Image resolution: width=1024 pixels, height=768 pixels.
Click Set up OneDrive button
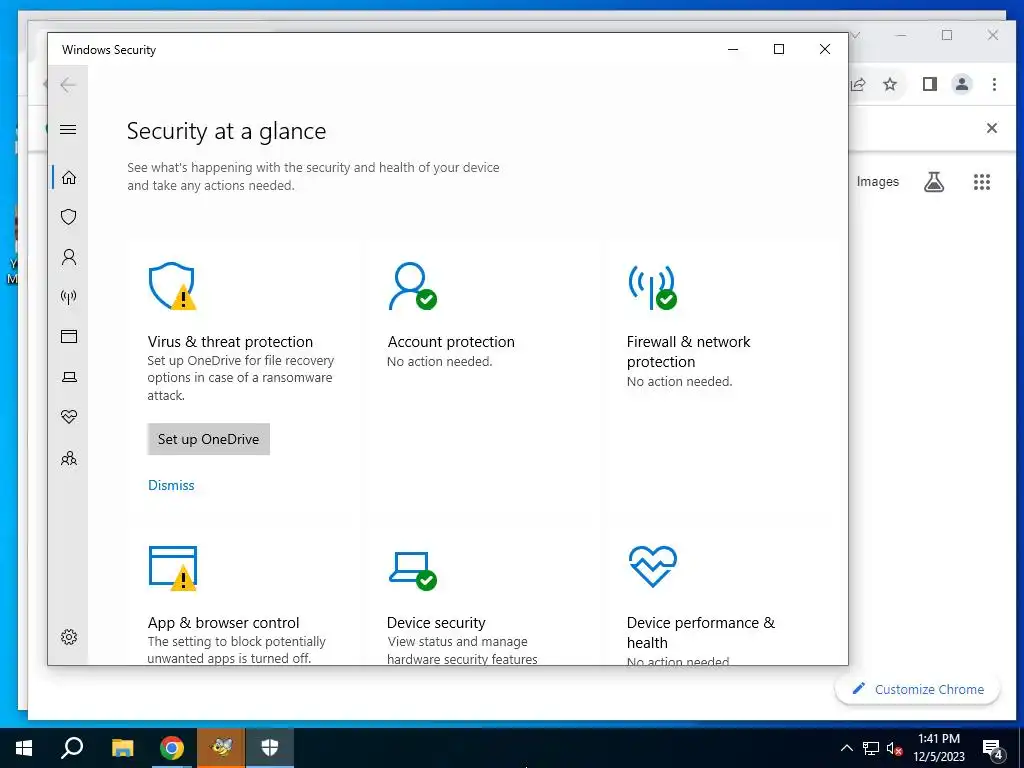208,439
